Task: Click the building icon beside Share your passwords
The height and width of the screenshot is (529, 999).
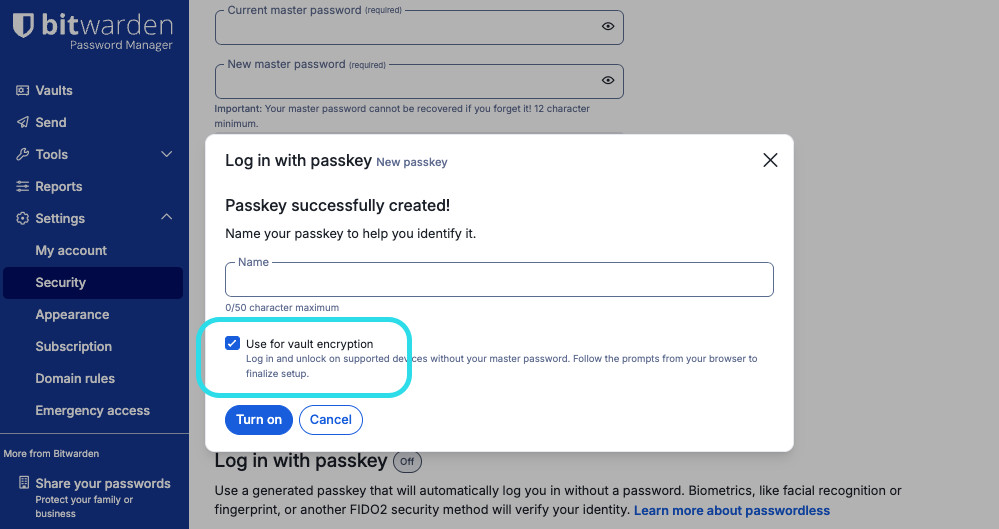Action: [24, 483]
